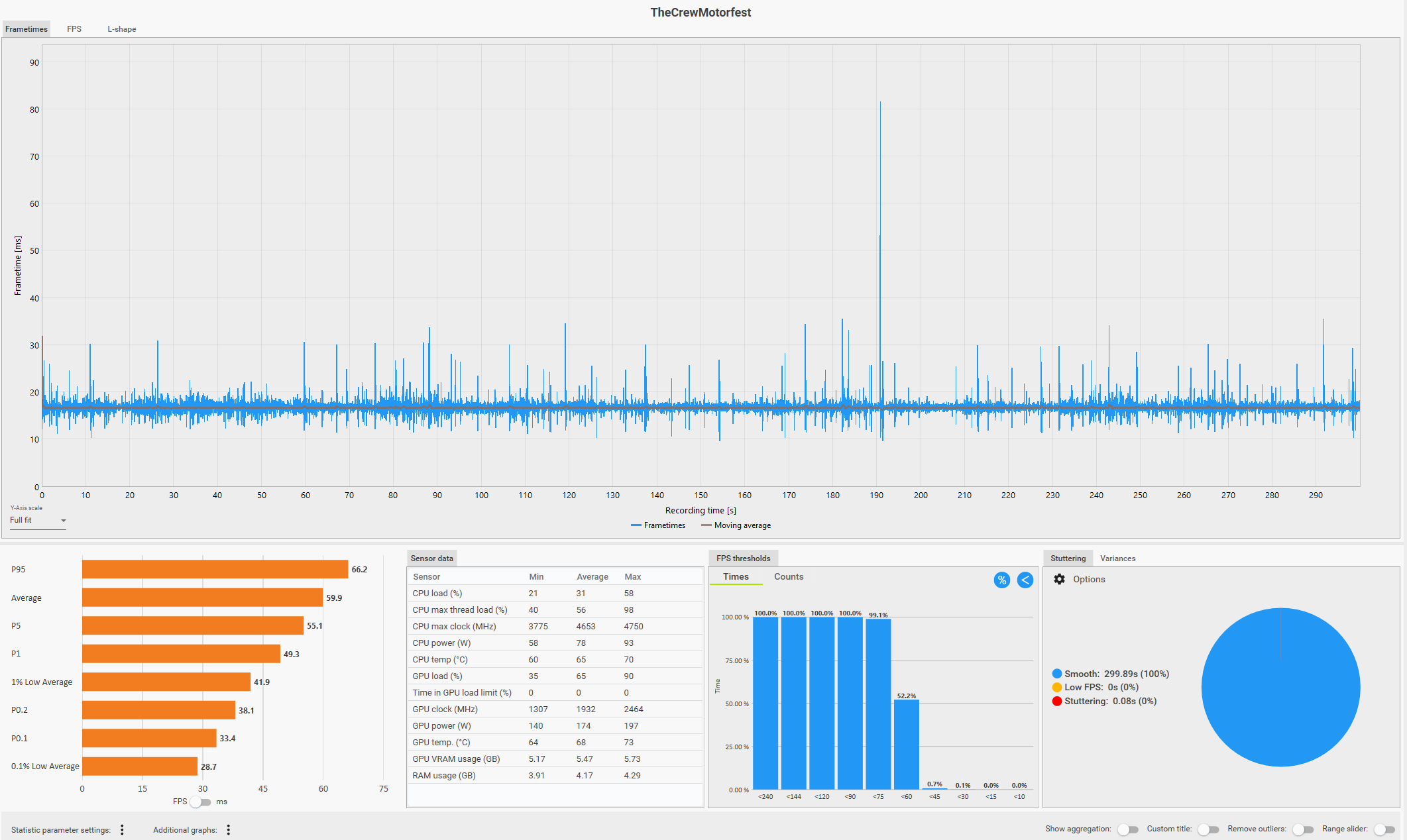Viewport: 1407px width, 840px height.
Task: Open the Y-Axis scale Full fit dropdown
Action: 38,520
